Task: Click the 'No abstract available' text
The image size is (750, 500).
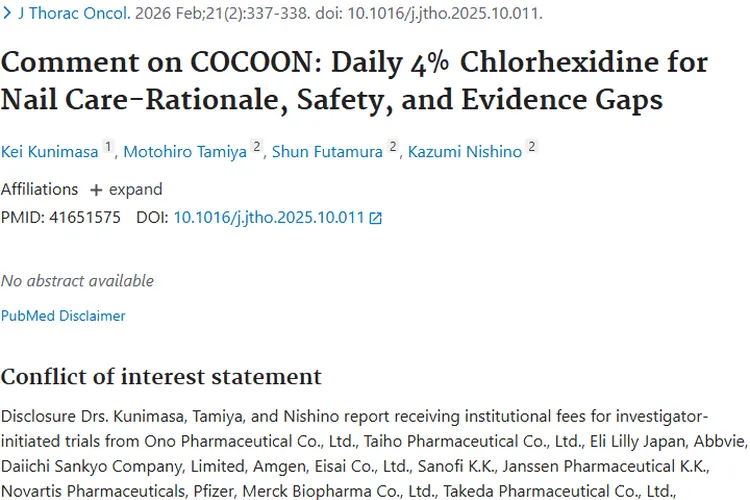Action: [77, 281]
